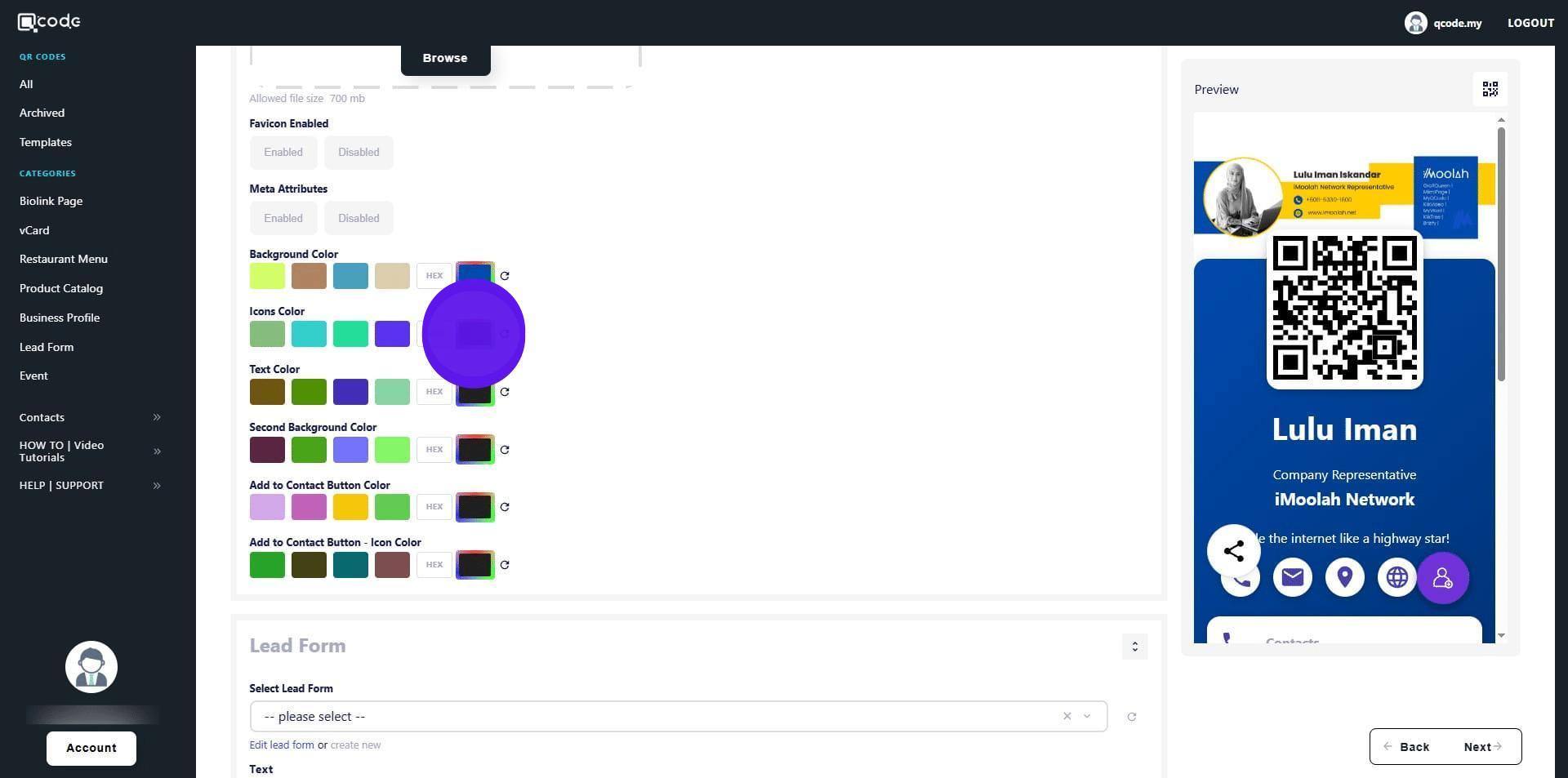Open the Text Color custom picker
Image resolution: width=1568 pixels, height=778 pixels.
(475, 396)
